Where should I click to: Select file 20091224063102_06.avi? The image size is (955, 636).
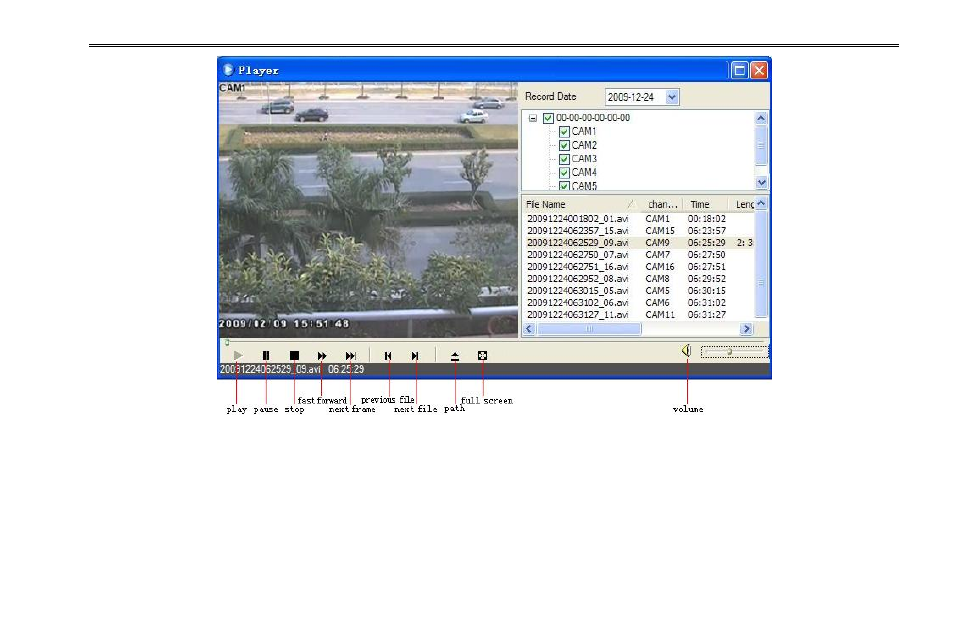(x=577, y=303)
